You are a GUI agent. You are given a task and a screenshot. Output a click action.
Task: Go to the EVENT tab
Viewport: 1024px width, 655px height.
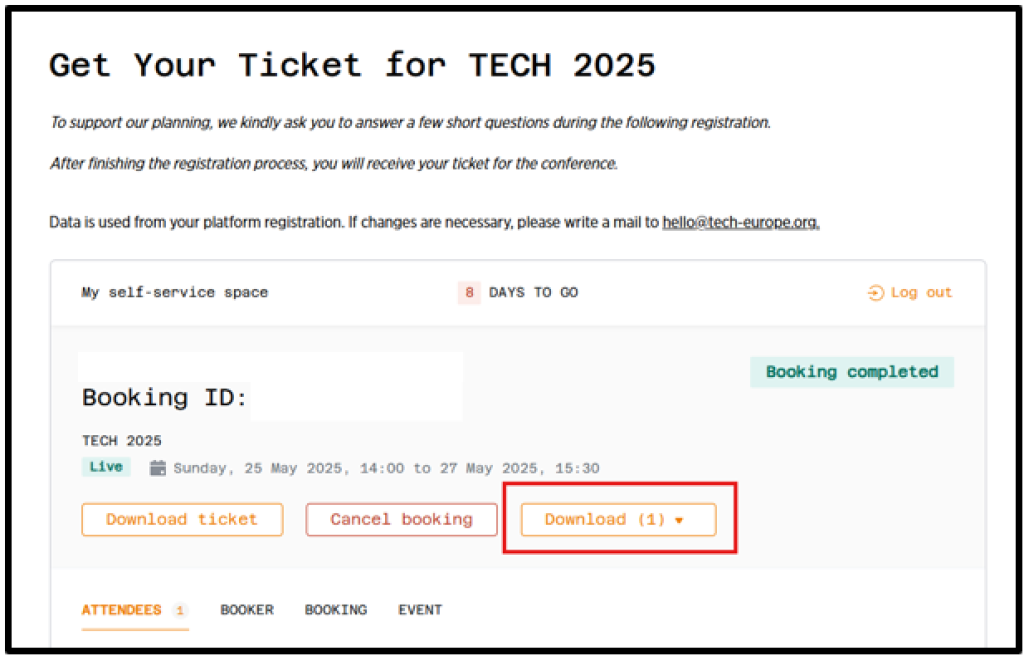[420, 610]
